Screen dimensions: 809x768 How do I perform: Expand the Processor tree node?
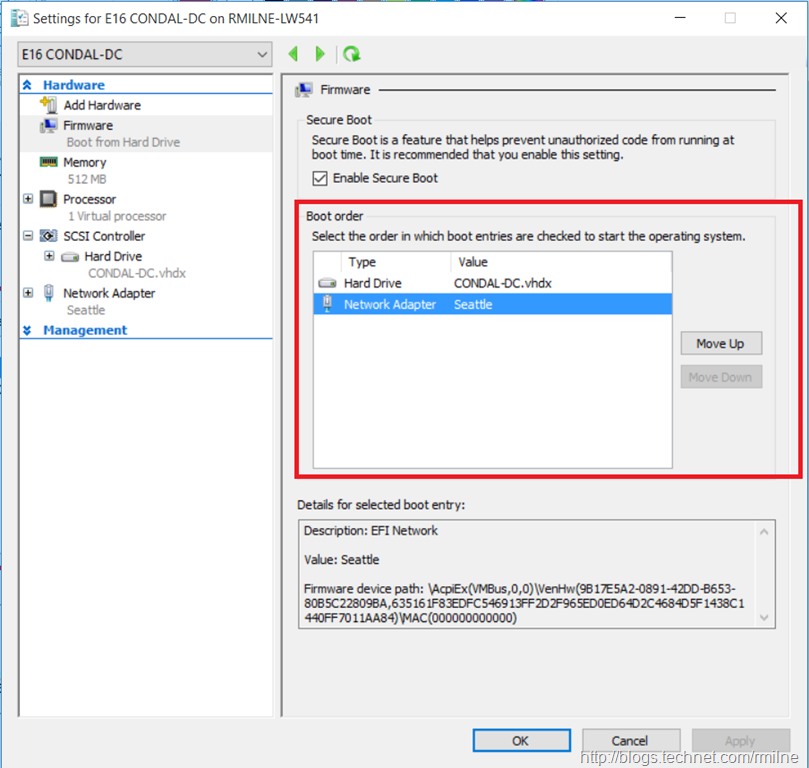[x=28, y=199]
